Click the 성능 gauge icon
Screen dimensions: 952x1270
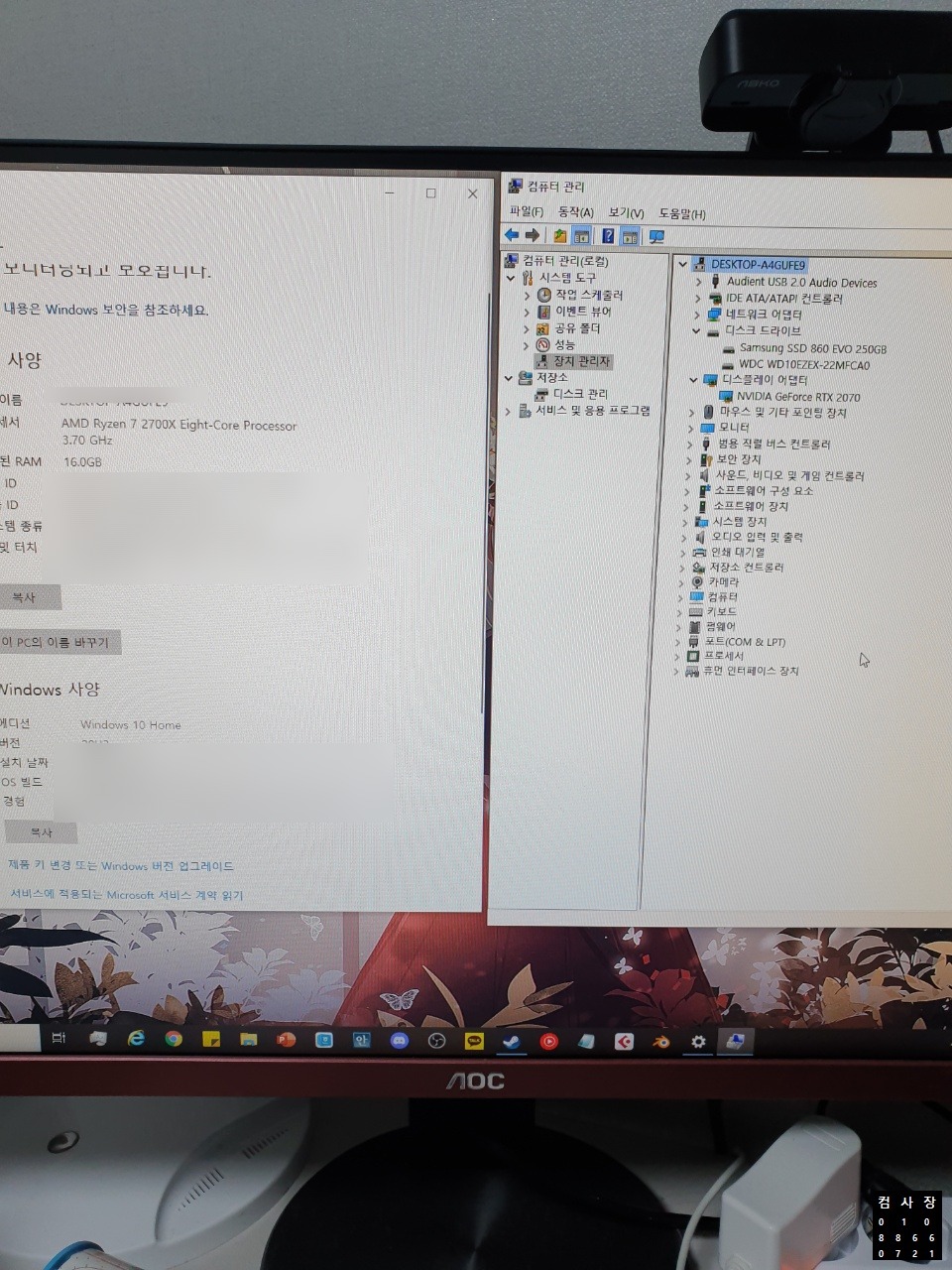click(542, 344)
